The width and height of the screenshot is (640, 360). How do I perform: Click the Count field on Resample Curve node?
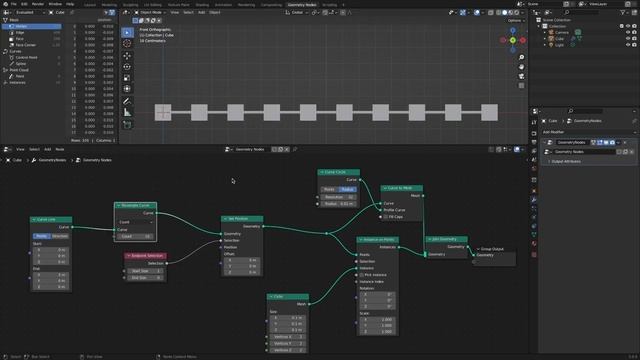[136, 236]
